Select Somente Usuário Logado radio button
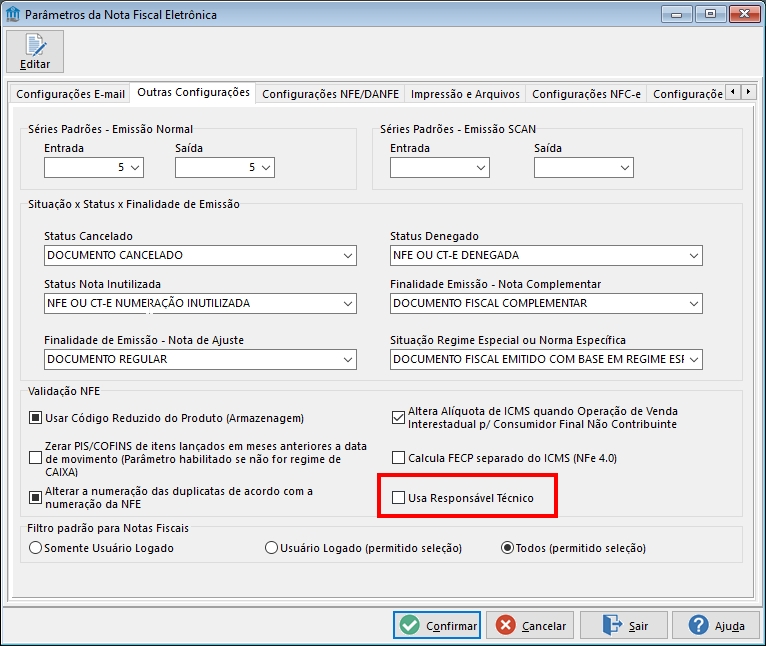Viewport: 766px width, 646px height. pyautogui.click(x=35, y=548)
